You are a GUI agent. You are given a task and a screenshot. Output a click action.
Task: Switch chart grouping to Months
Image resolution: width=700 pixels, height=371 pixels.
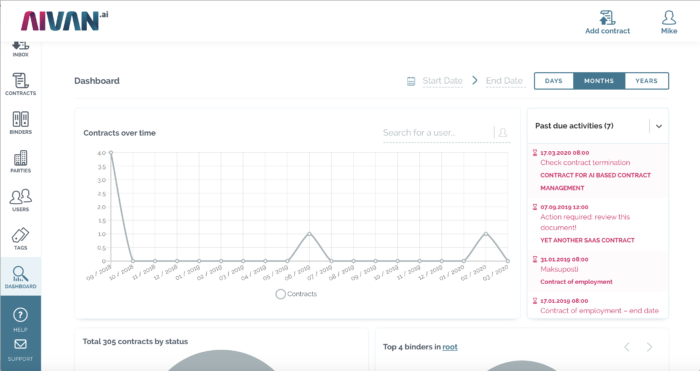coord(599,81)
